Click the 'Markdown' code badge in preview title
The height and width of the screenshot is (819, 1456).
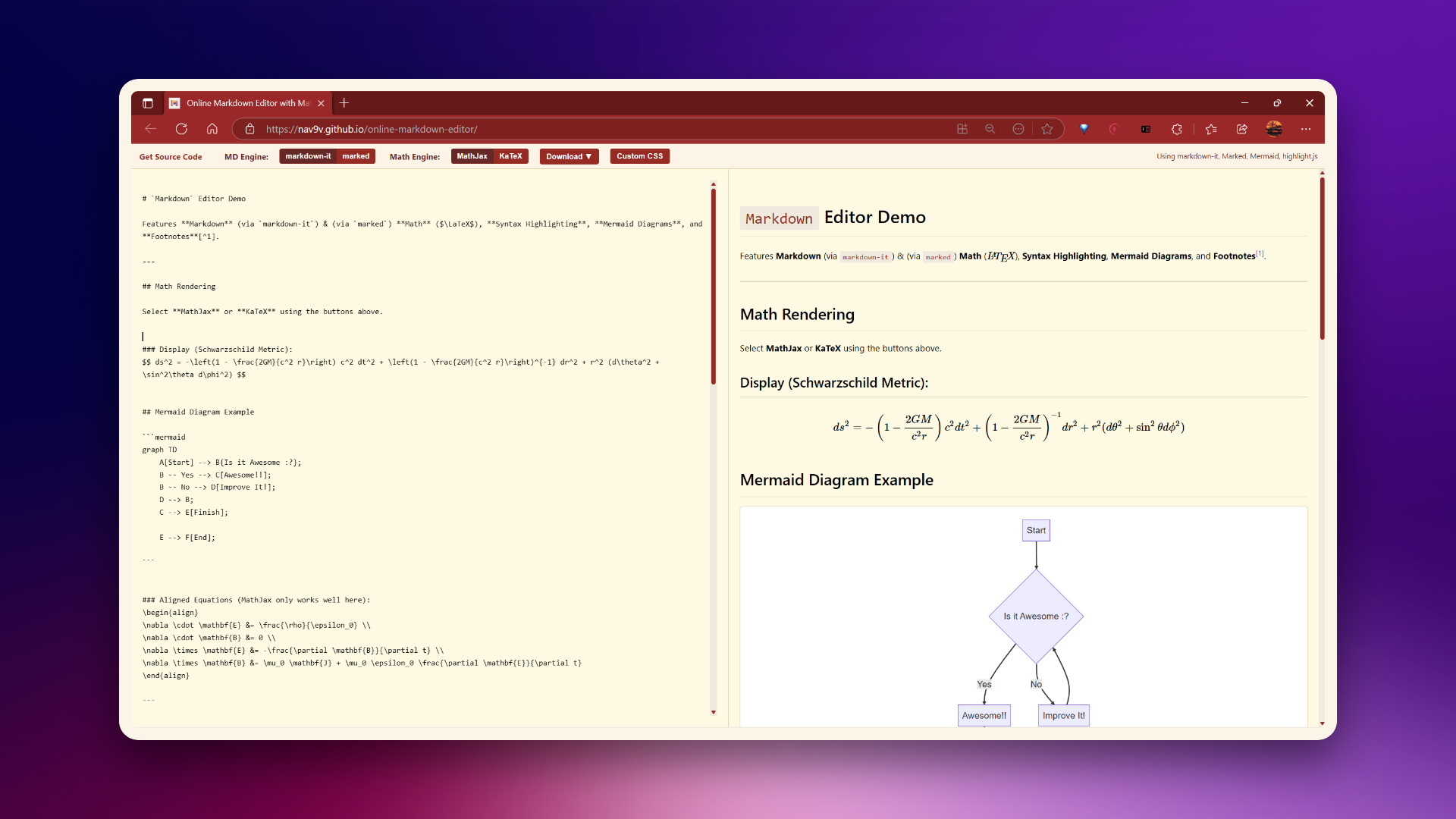[779, 218]
